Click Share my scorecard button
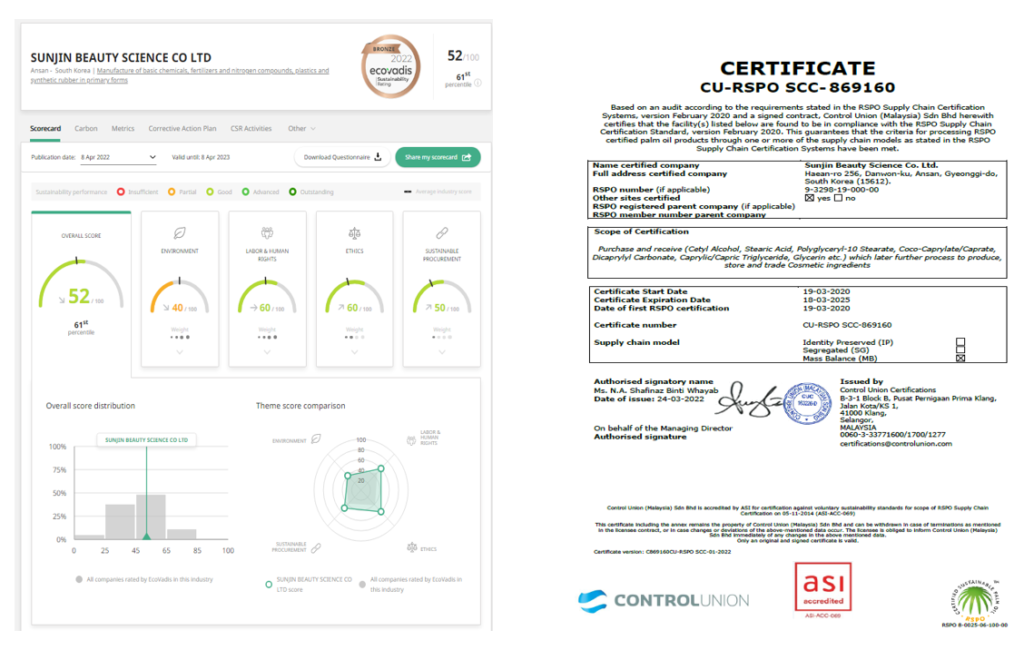The image size is (1024, 650). 437,157
